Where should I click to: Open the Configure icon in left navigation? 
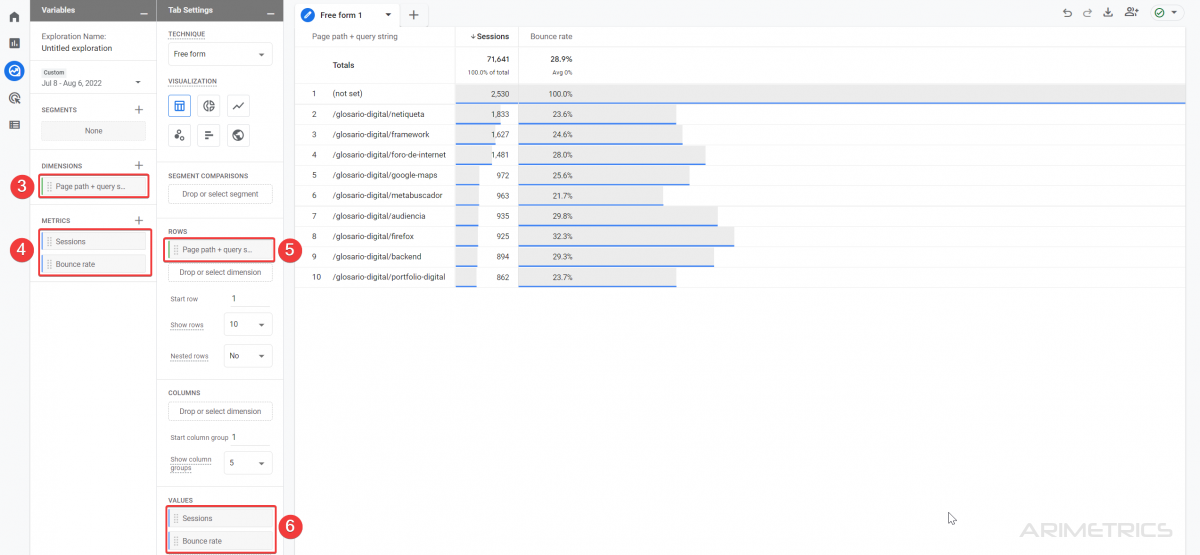click(14, 125)
